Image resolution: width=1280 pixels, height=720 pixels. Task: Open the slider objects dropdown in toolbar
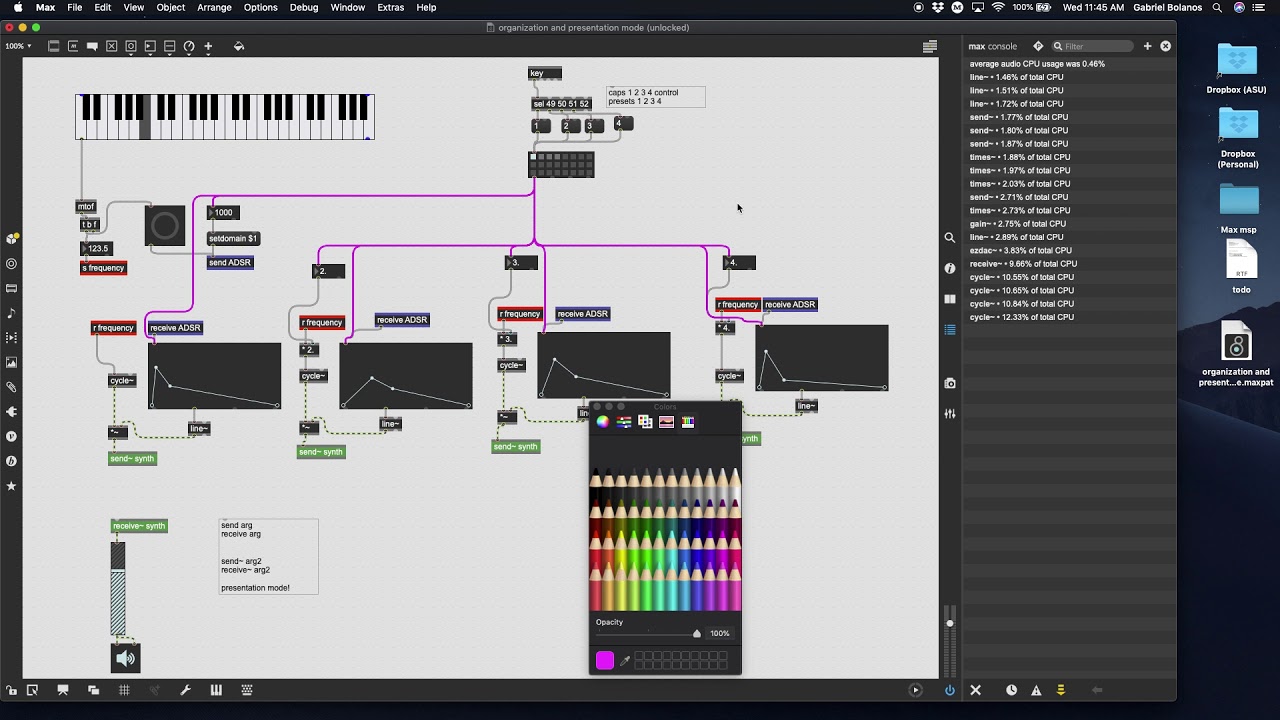169,46
